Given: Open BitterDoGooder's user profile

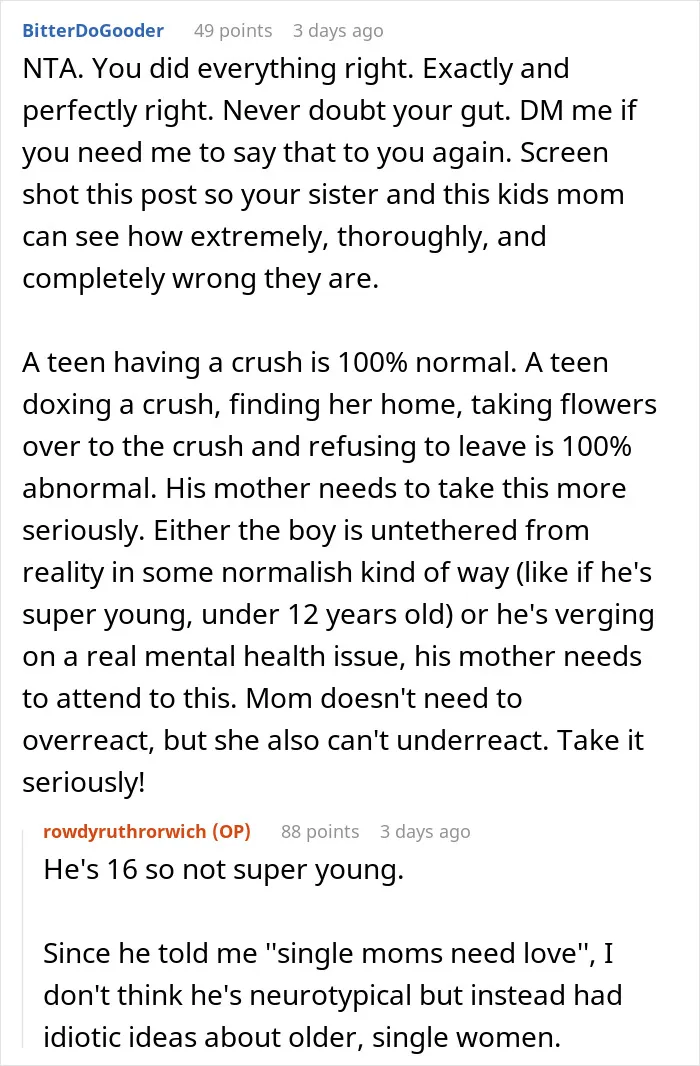Looking at the screenshot, I should point(93,31).
